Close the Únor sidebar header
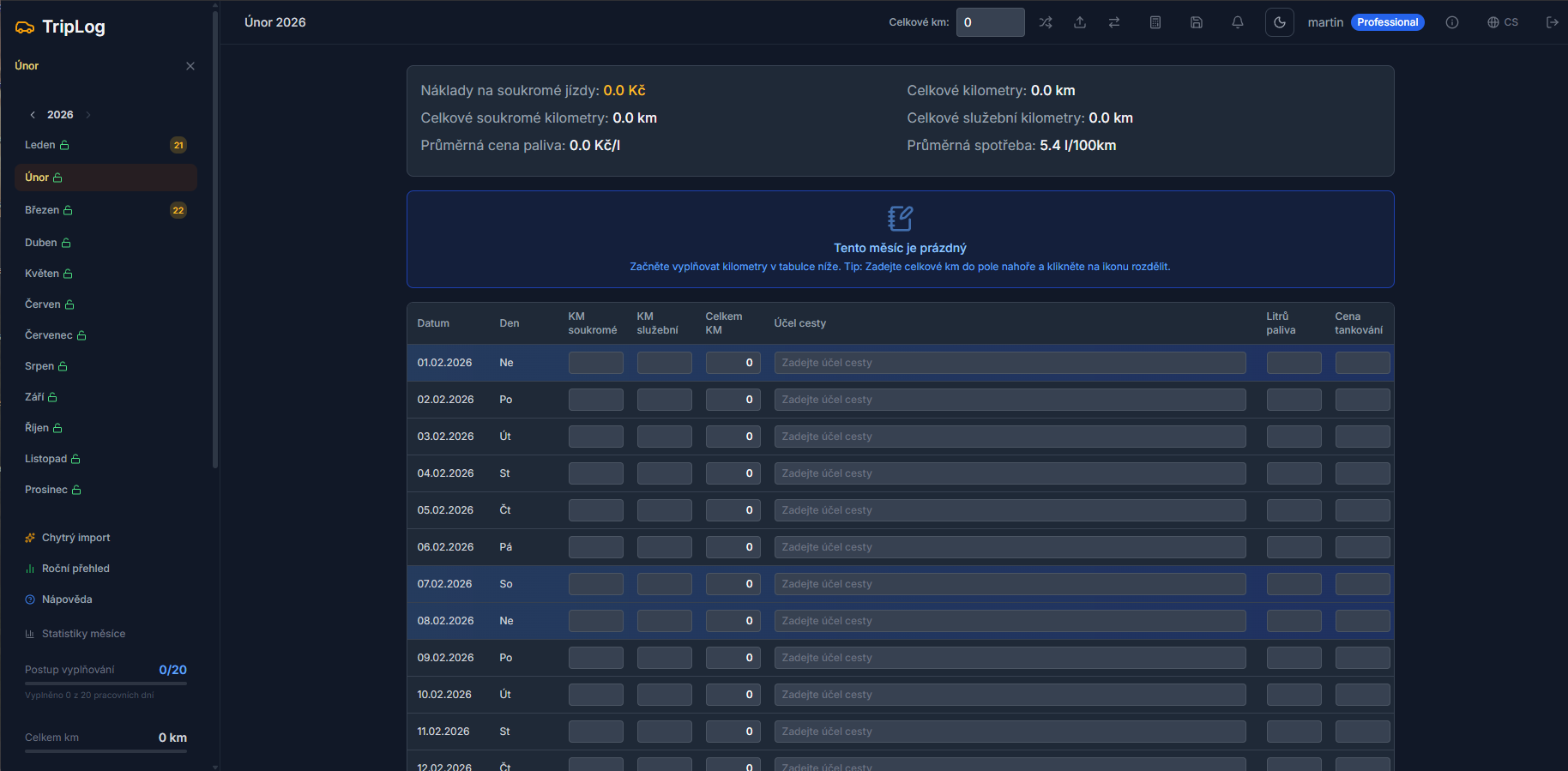 190,66
